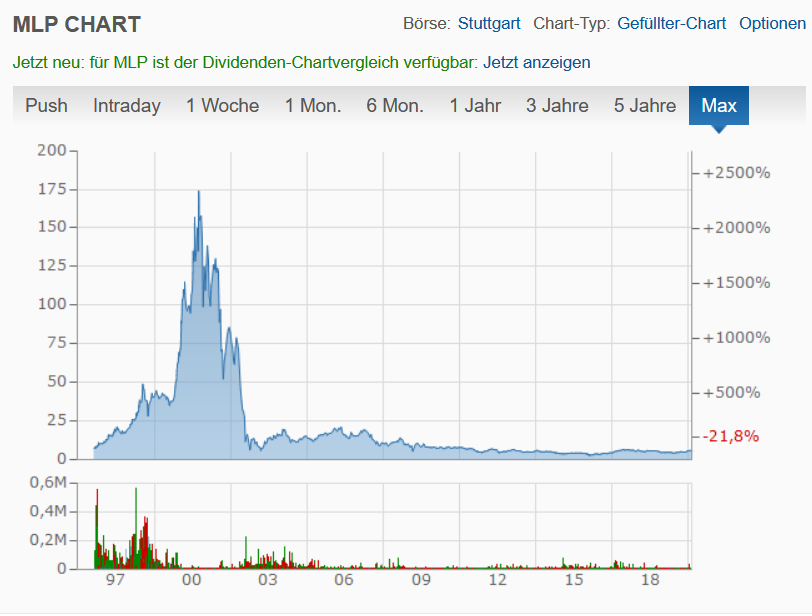812x616 pixels.
Task: Click the 00 year axis label
Action: click(x=192, y=580)
